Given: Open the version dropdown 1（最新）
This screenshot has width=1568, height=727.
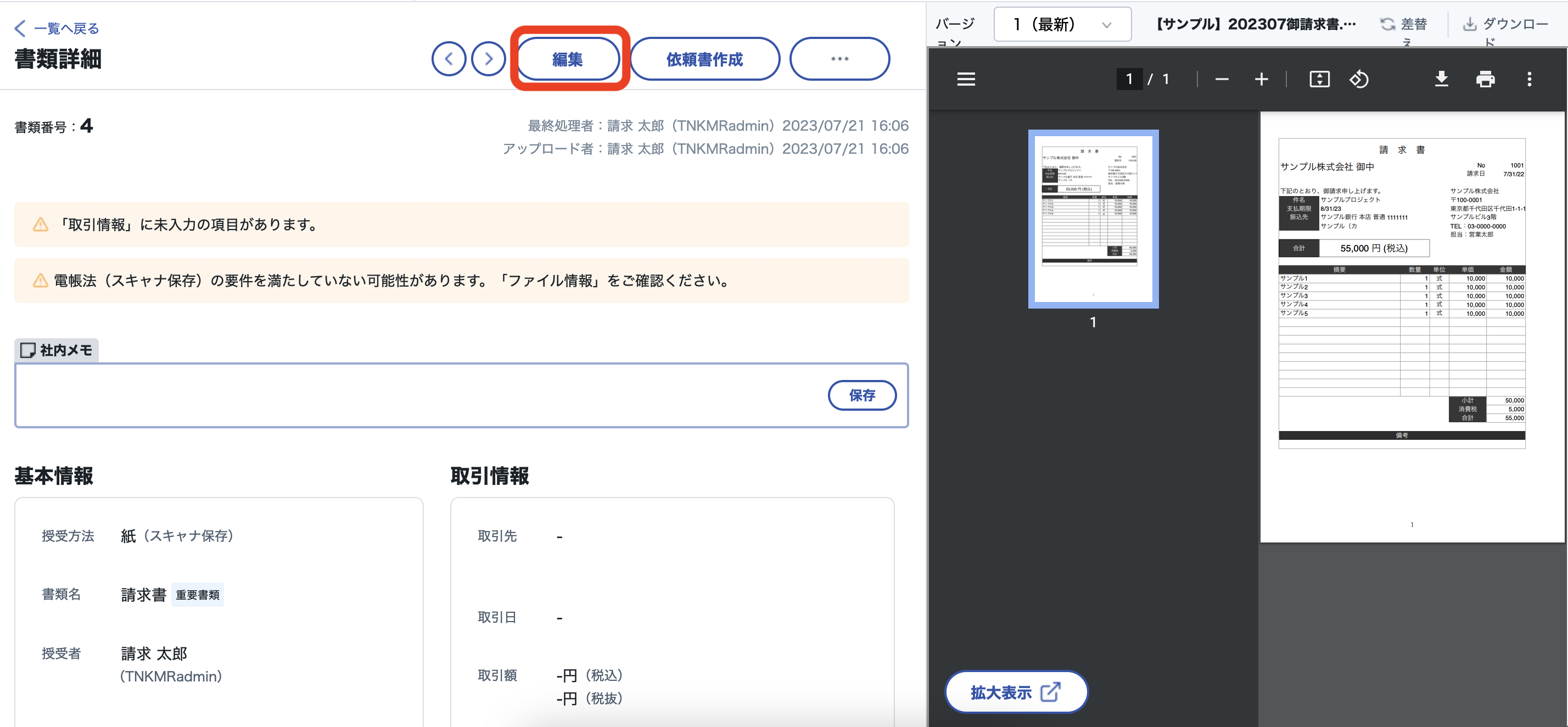Looking at the screenshot, I should [1062, 24].
